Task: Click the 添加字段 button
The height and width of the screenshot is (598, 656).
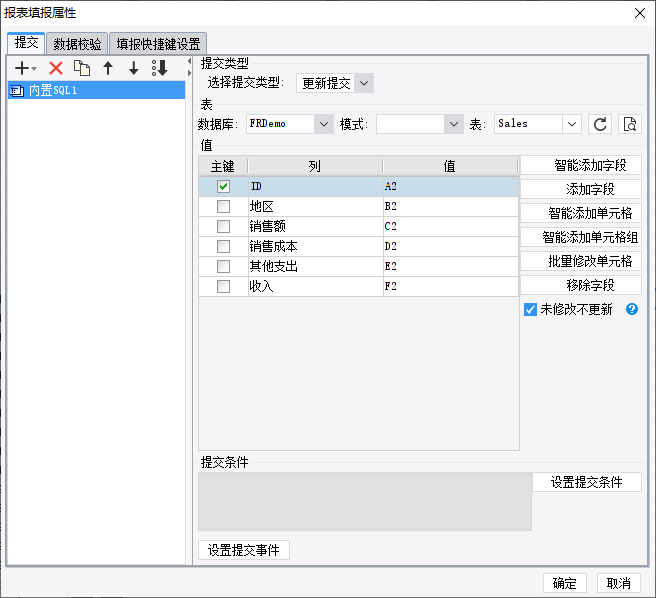Action: 581,189
